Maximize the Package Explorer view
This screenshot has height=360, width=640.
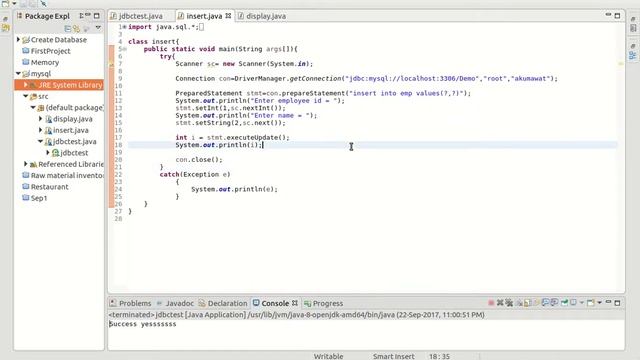click(97, 16)
